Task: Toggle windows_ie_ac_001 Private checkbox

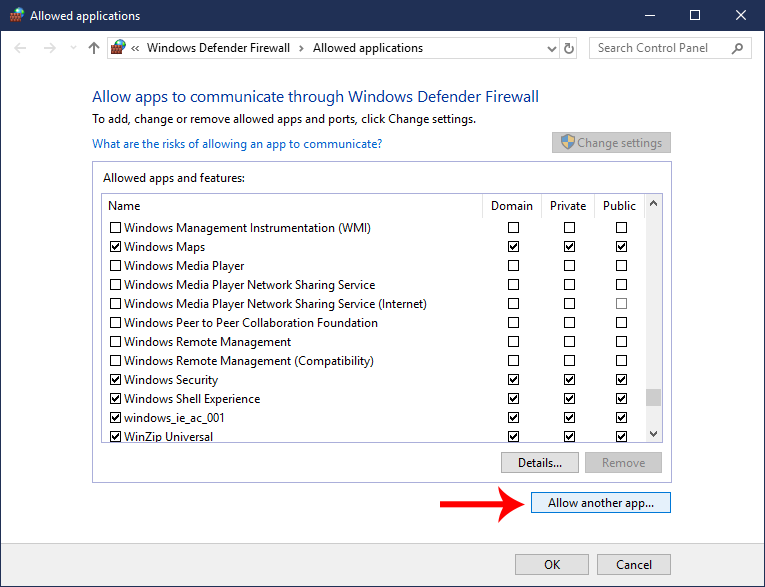Action: coord(569,417)
